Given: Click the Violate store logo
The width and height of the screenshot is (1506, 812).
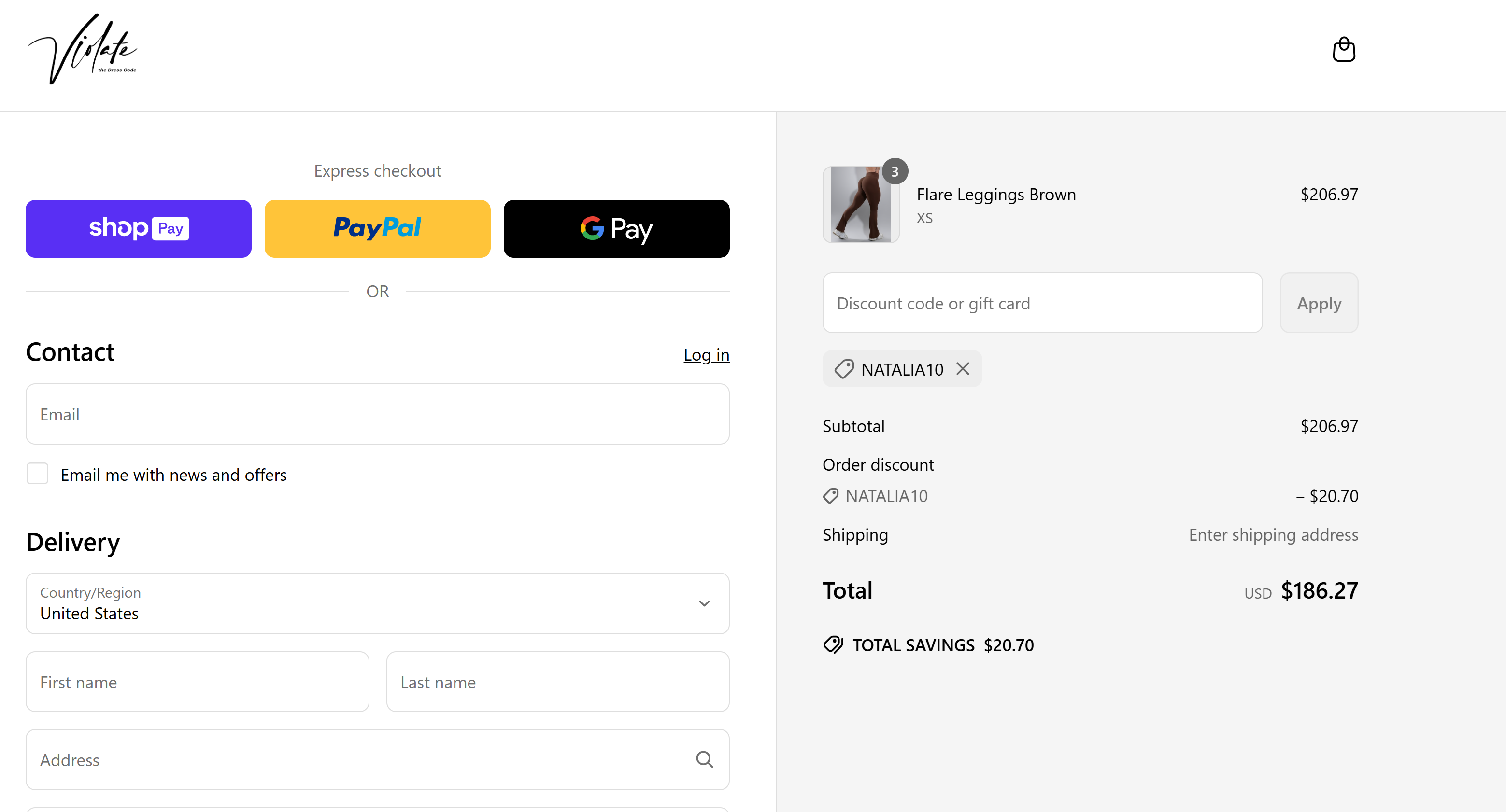Looking at the screenshot, I should coord(83,49).
